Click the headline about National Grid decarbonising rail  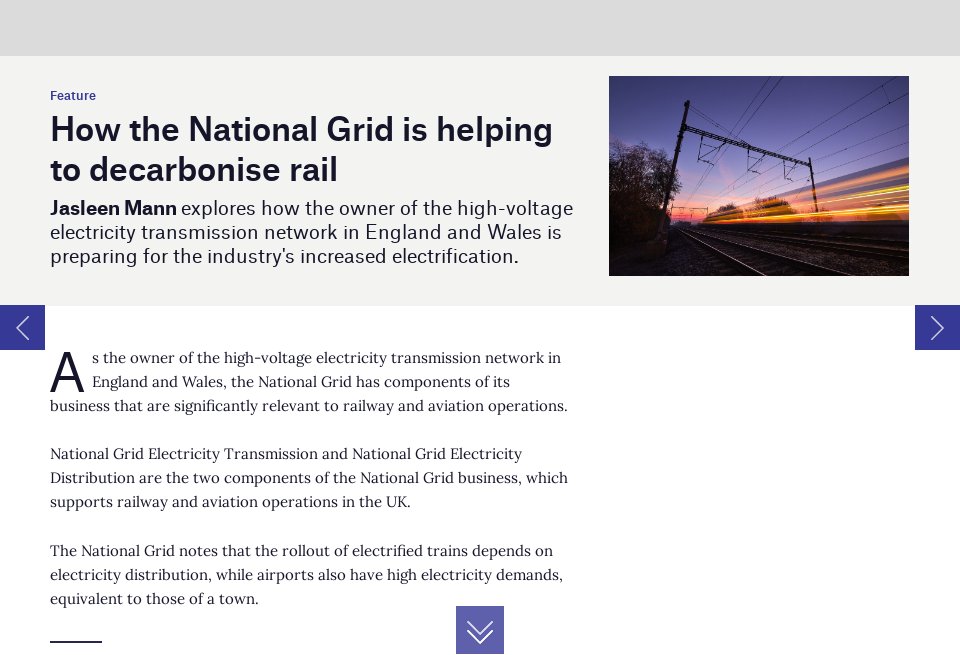[301, 148]
